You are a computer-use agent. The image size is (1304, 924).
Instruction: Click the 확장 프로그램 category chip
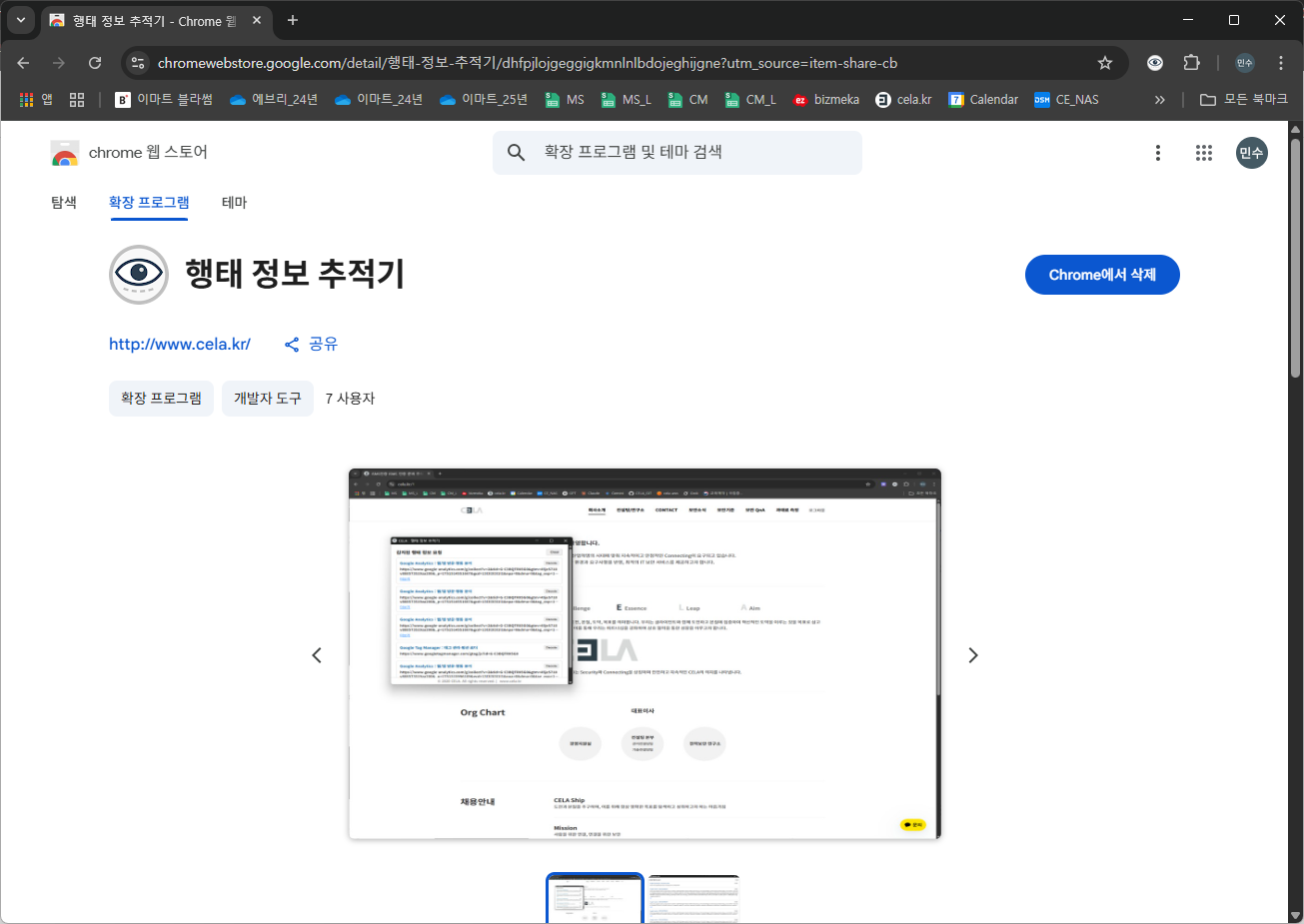click(161, 399)
